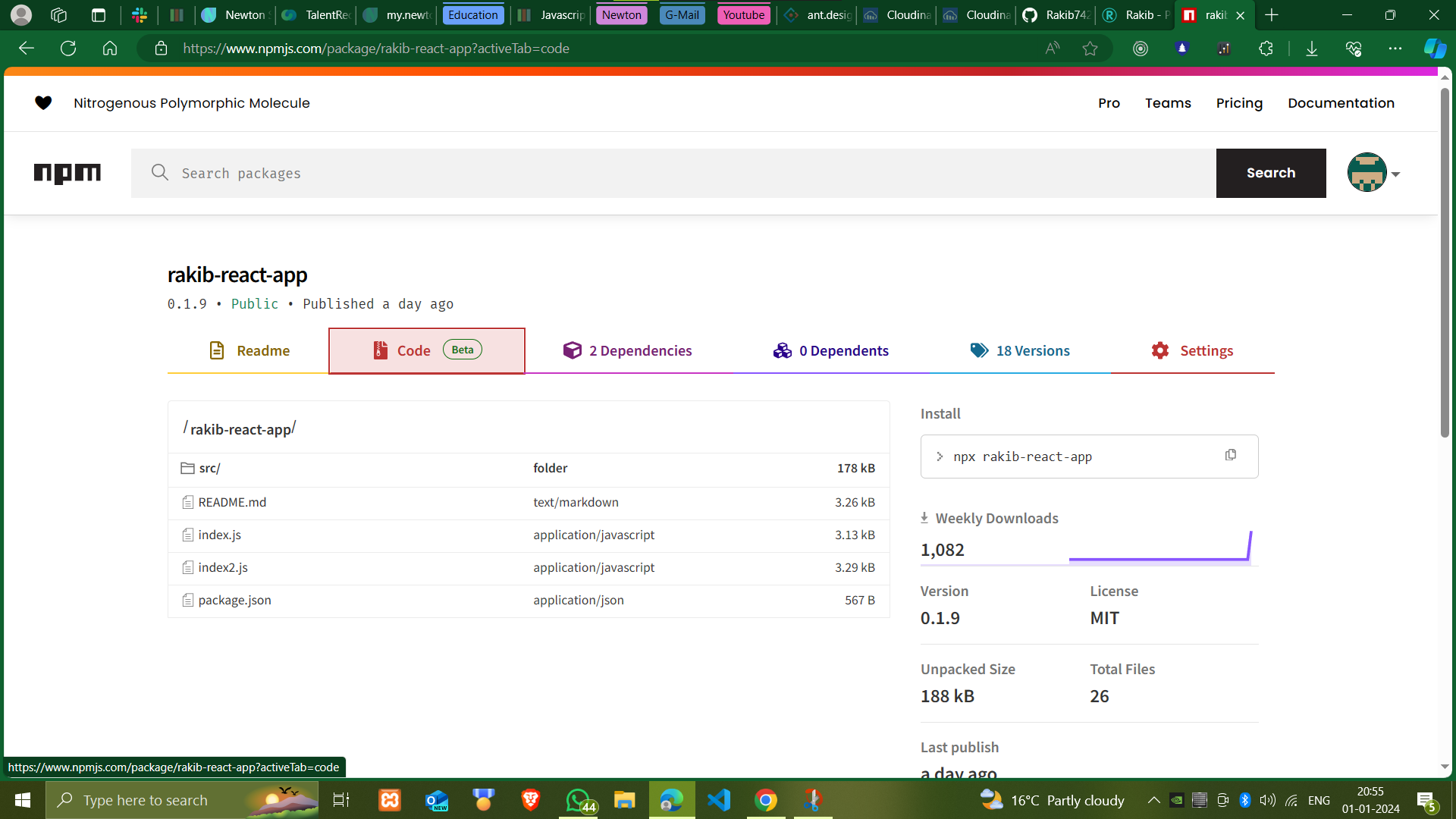
Task: Open the browser profile icon
Action: 21,15
